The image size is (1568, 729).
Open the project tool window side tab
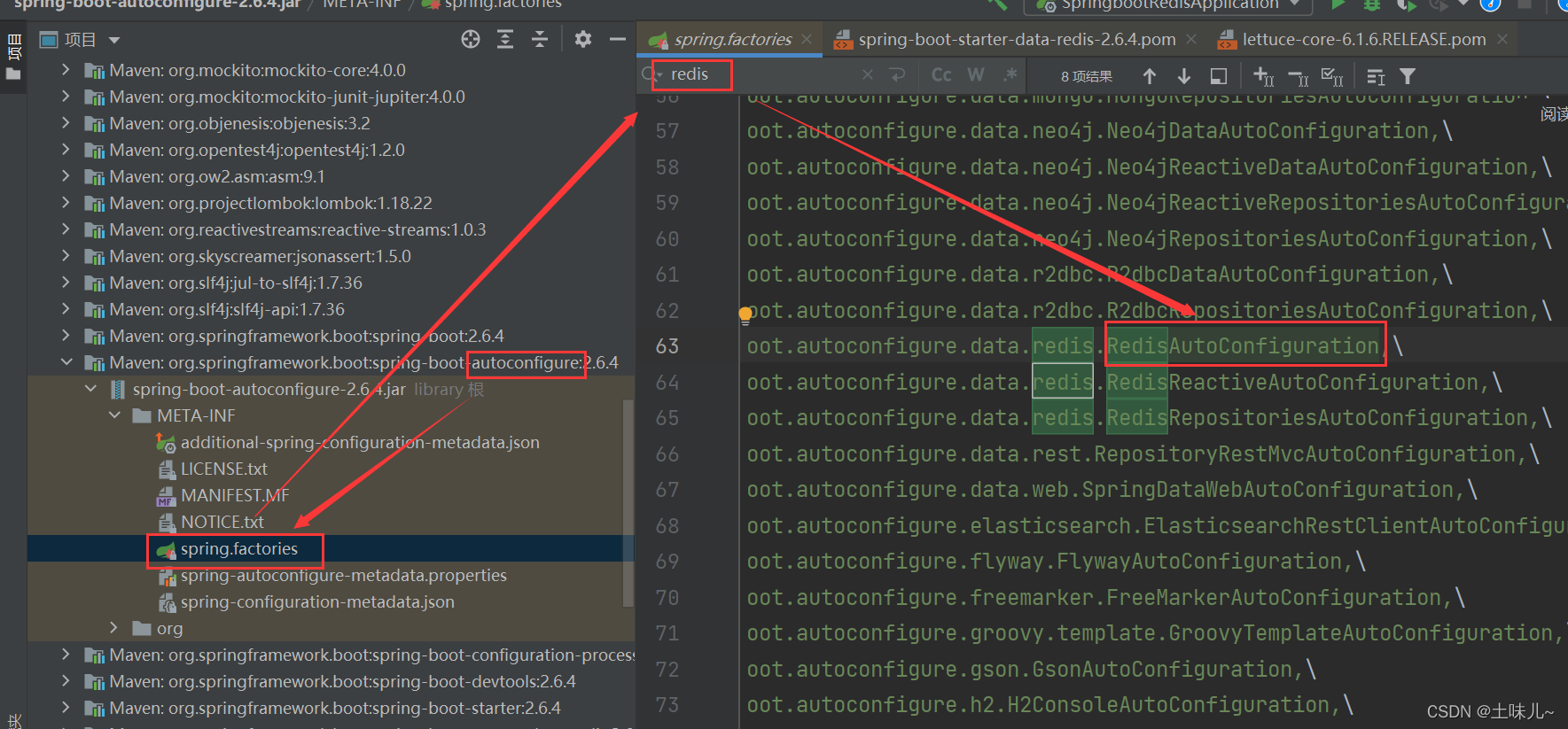(x=13, y=58)
